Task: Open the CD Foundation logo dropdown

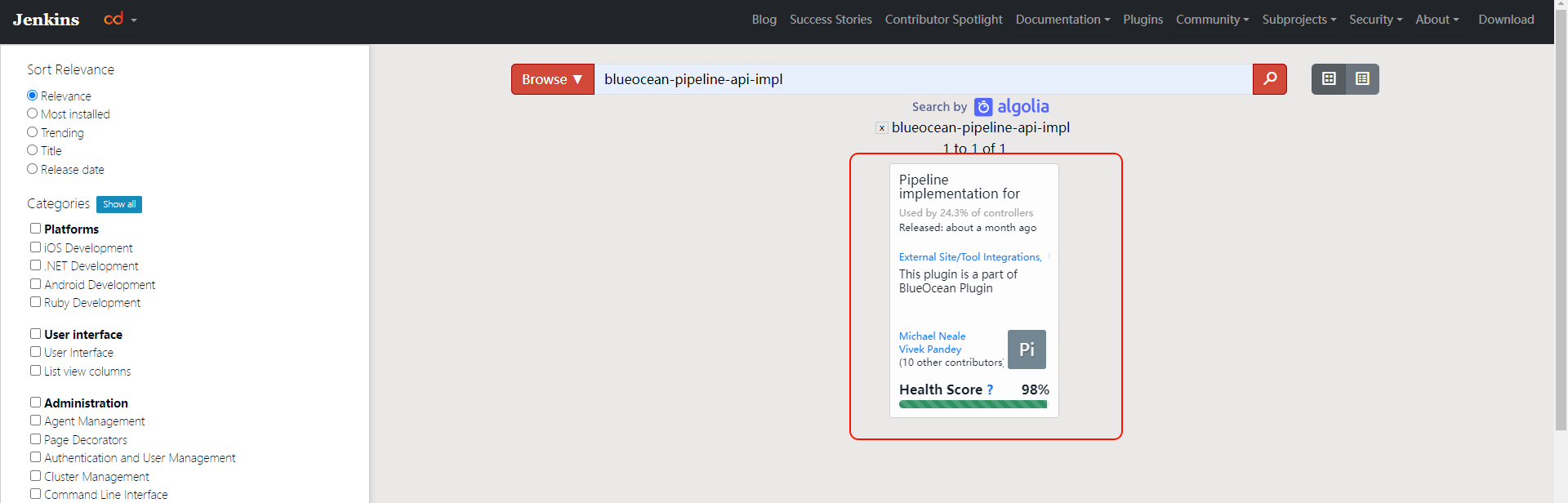Action: [x=120, y=19]
